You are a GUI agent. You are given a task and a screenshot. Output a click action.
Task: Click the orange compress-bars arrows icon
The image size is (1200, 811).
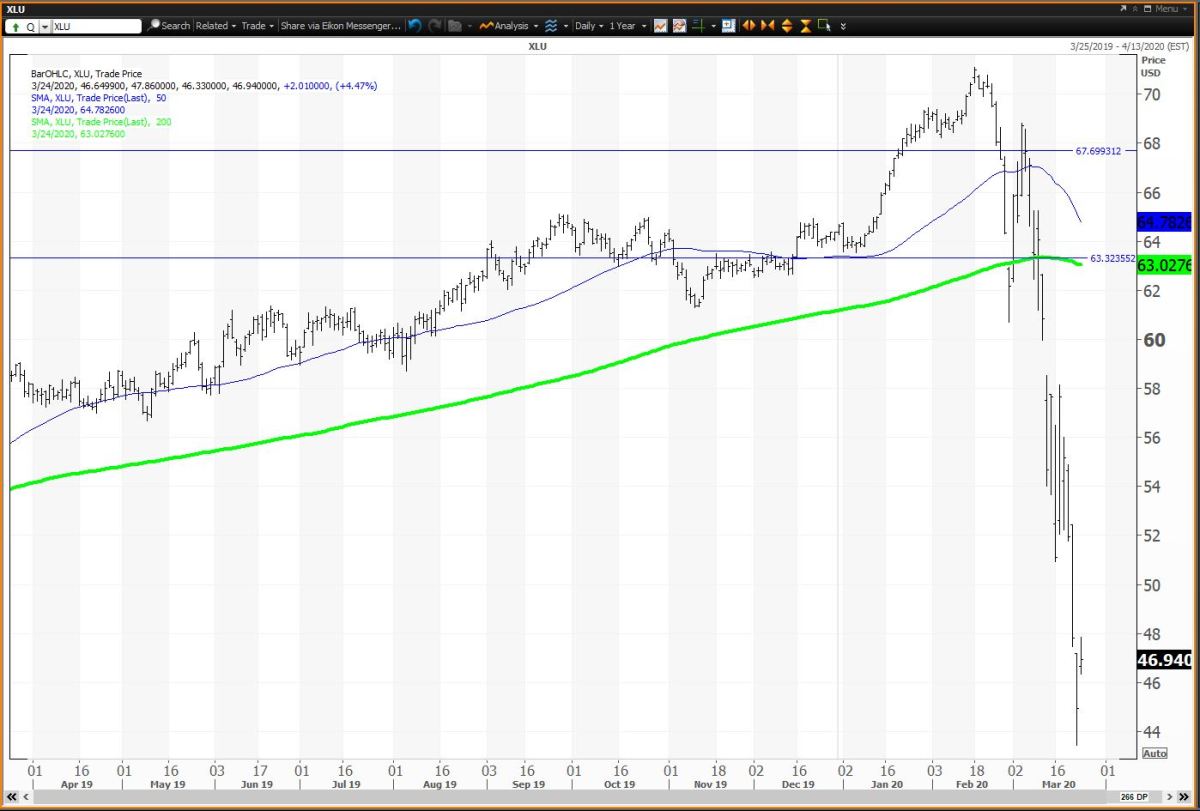tap(768, 25)
